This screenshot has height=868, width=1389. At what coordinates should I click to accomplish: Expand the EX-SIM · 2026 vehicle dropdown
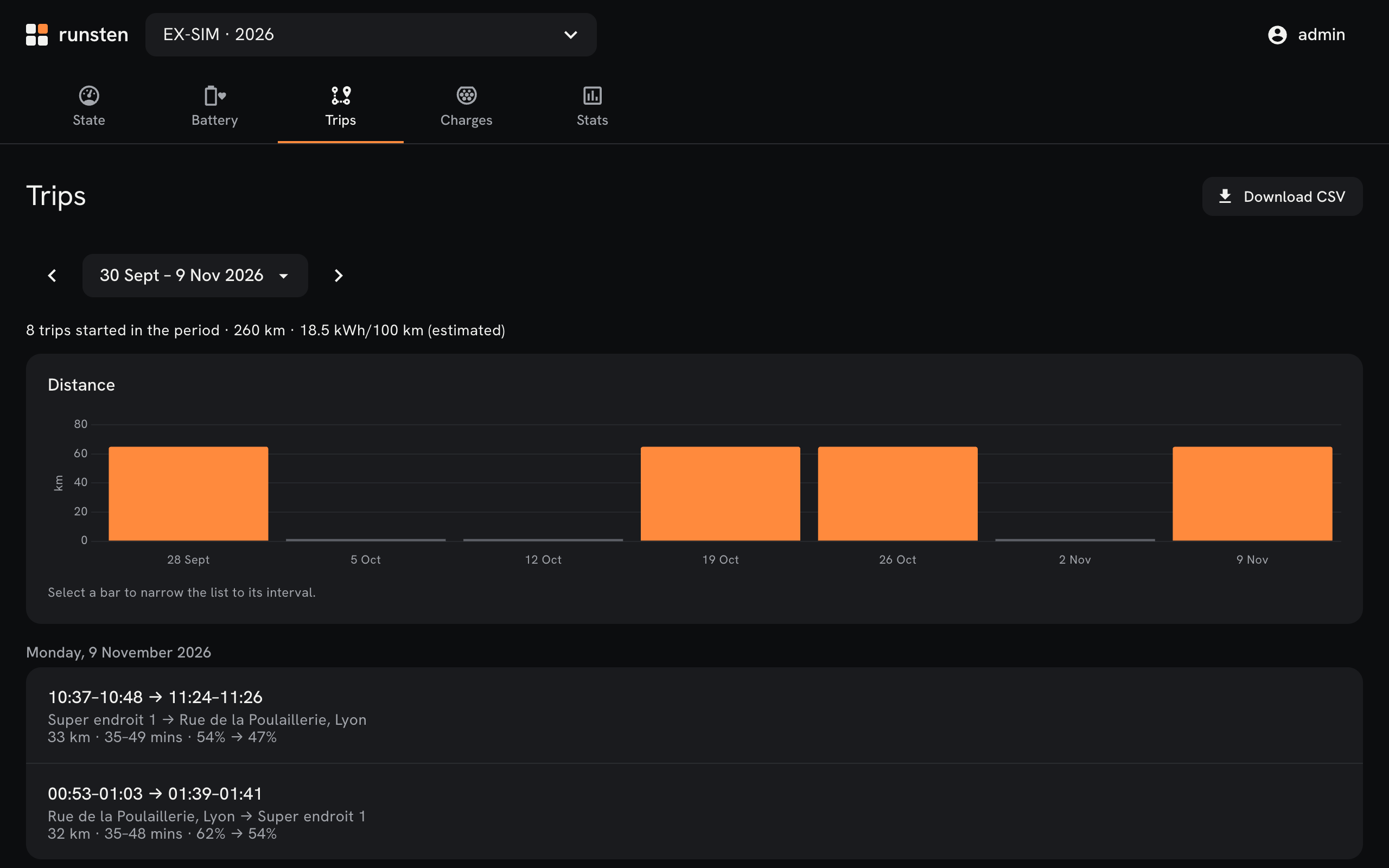point(371,34)
